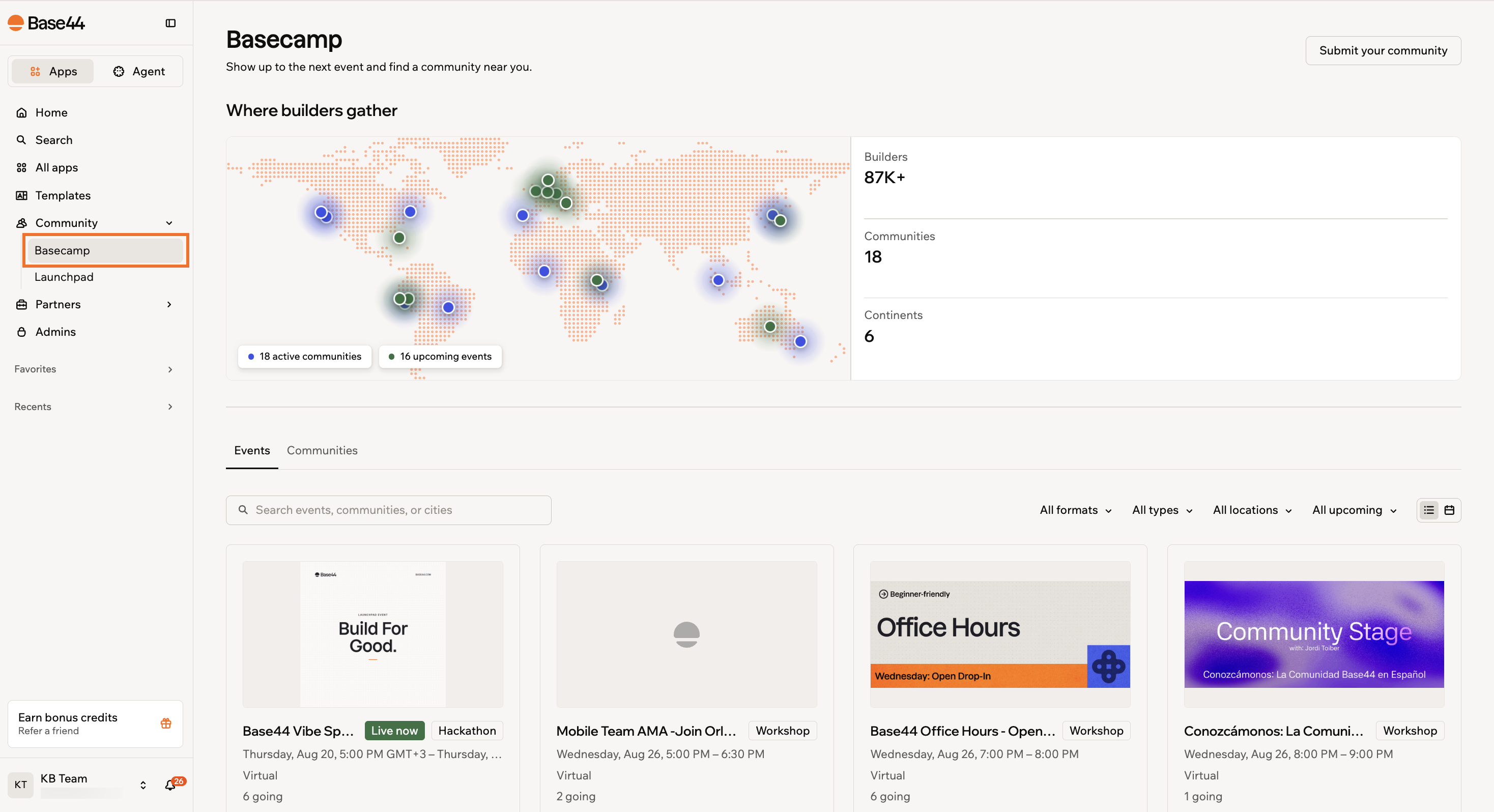Image resolution: width=1494 pixels, height=812 pixels.
Task: Click the Conozcámonos event title
Action: 1274,731
